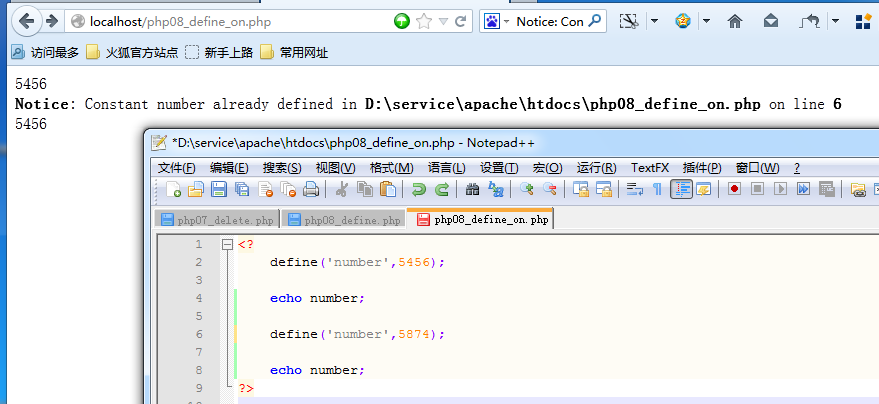Close current document using toolbar icon
The height and width of the screenshot is (404, 879).
coord(265,189)
